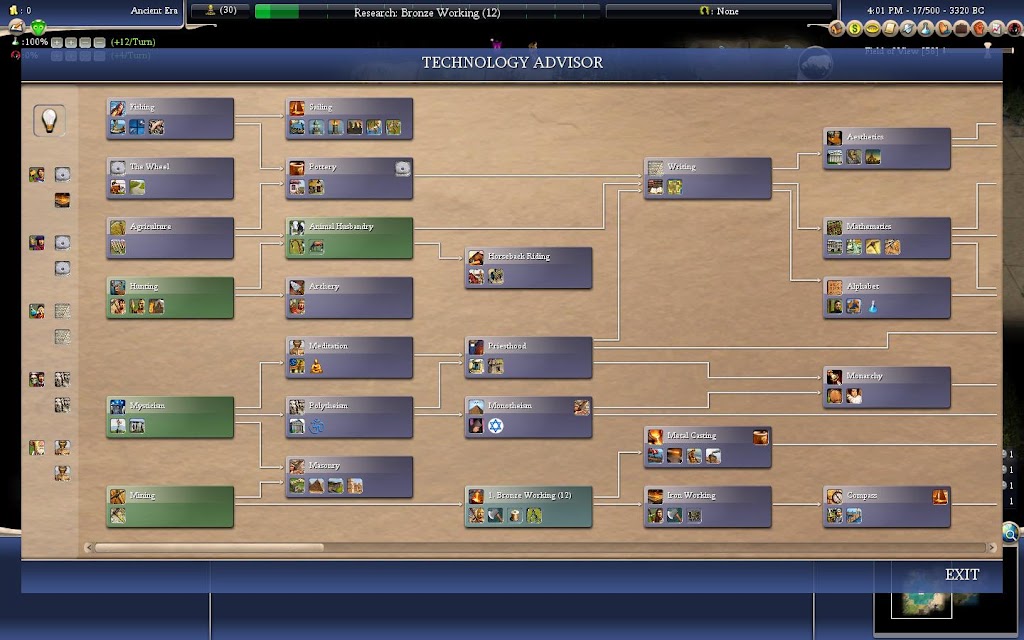Open the Corporation Advisor briefcase icon
Screen dimensions: 1024x640
click(961, 28)
